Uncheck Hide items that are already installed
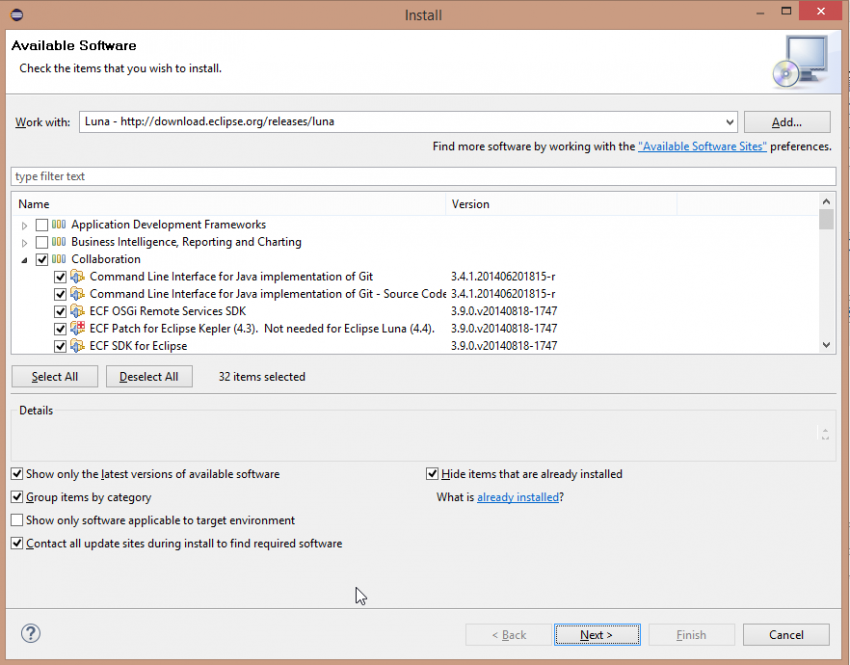The width and height of the screenshot is (850, 665). click(x=433, y=474)
